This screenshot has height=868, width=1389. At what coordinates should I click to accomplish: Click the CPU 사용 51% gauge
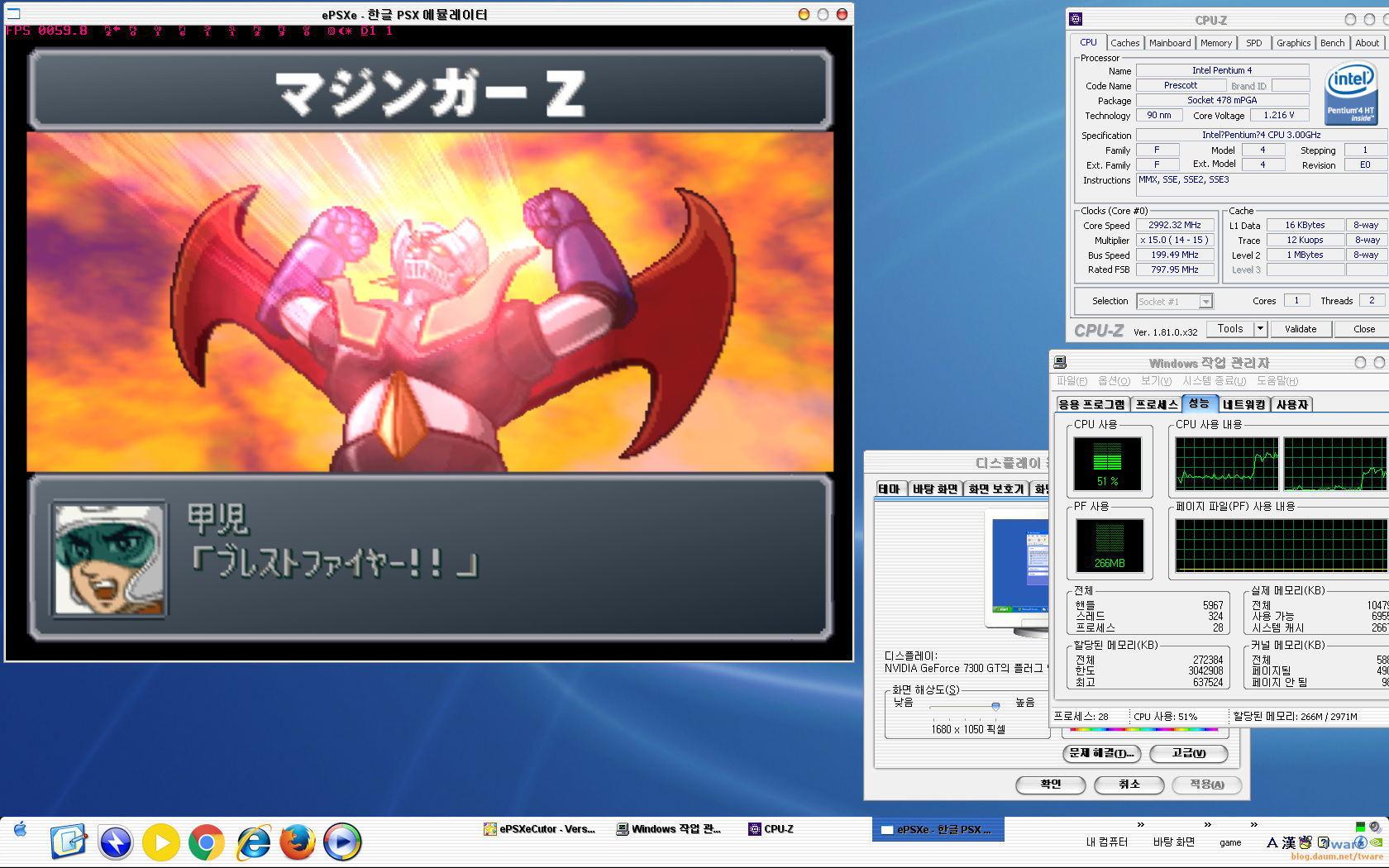pos(1107,464)
